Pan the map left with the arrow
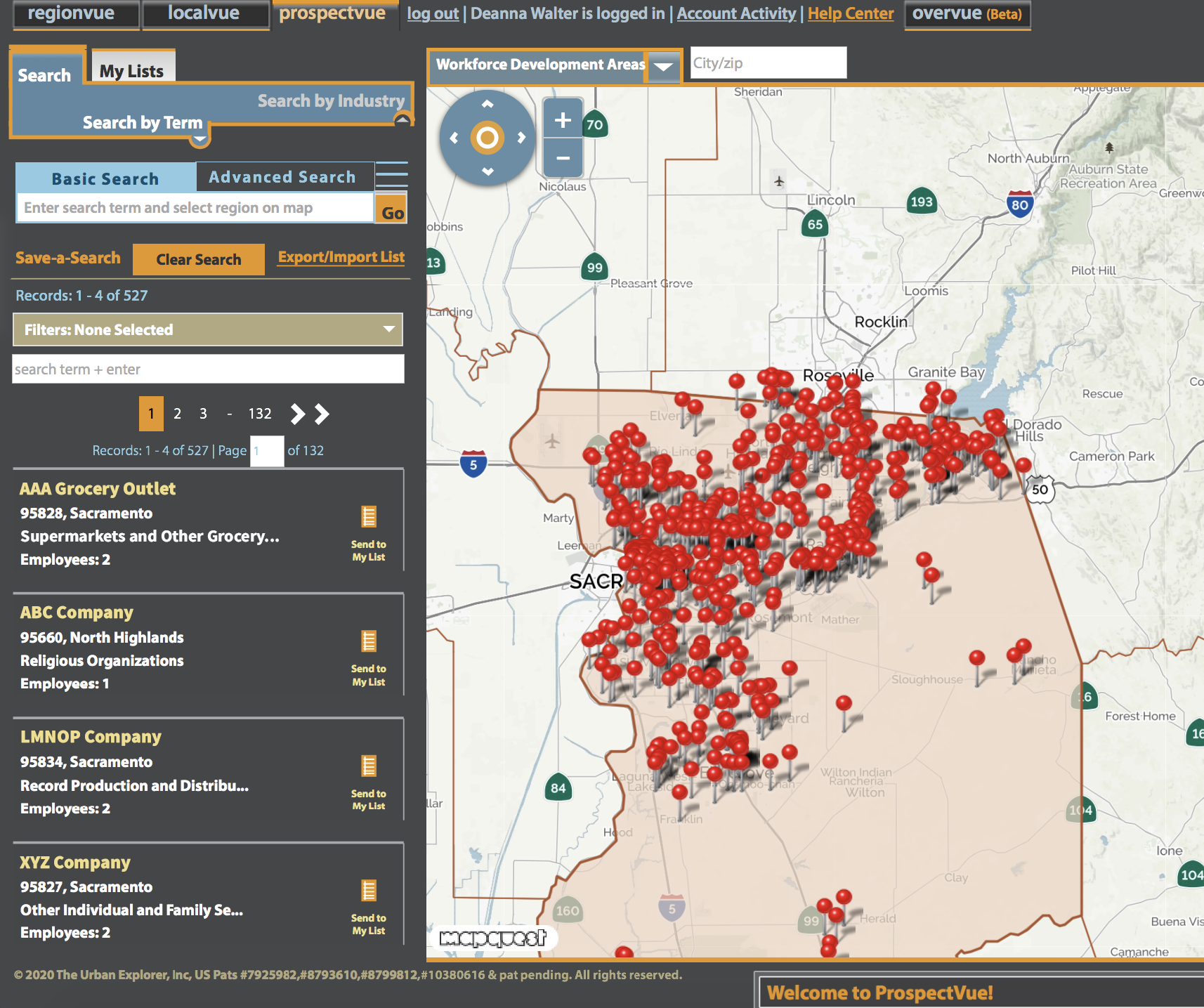The height and width of the screenshot is (1008, 1204). point(454,138)
